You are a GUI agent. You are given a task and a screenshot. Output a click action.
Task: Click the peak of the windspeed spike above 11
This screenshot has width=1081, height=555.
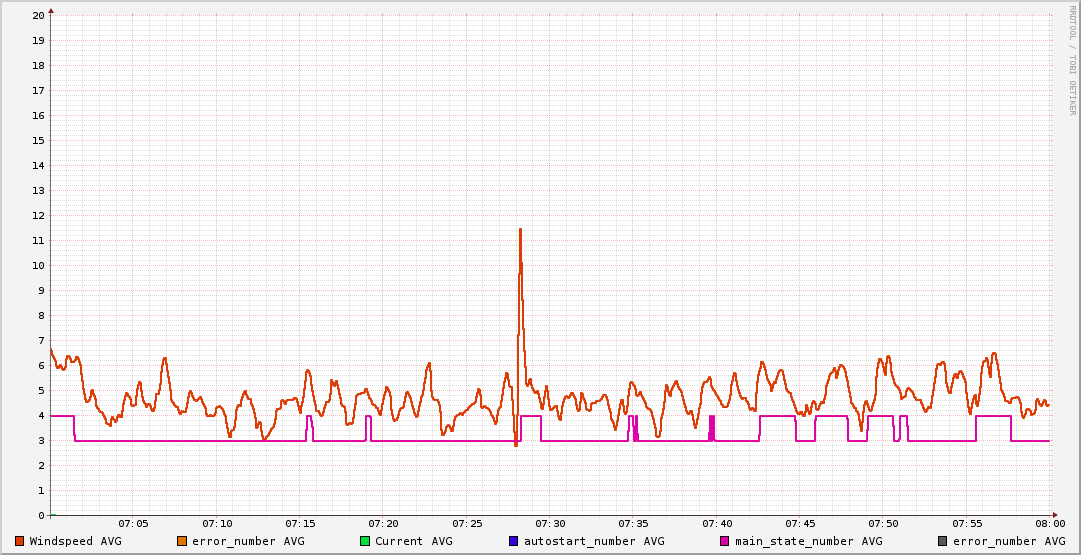[521, 230]
